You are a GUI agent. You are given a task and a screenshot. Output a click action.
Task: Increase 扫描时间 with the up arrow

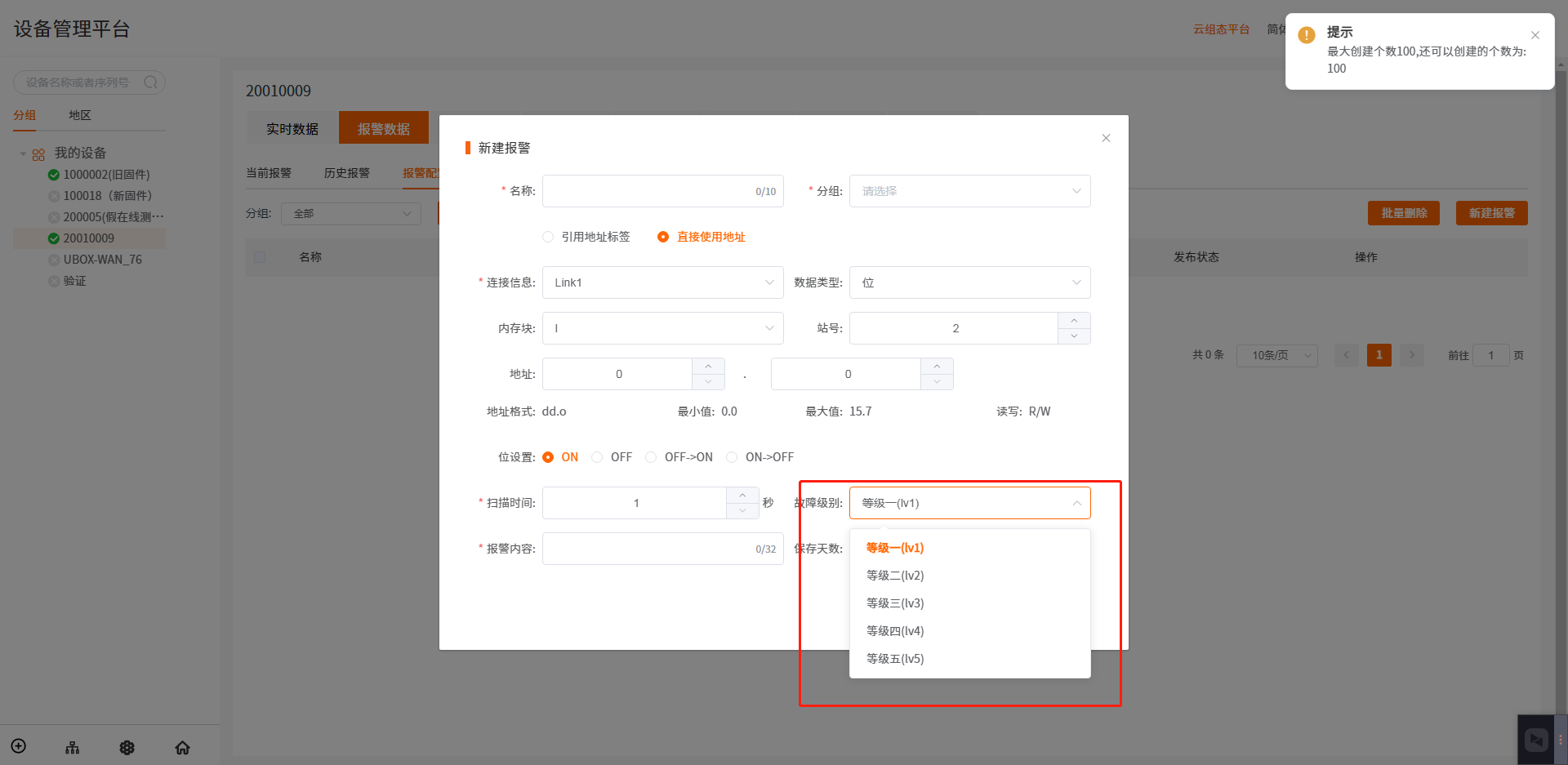tap(742, 496)
